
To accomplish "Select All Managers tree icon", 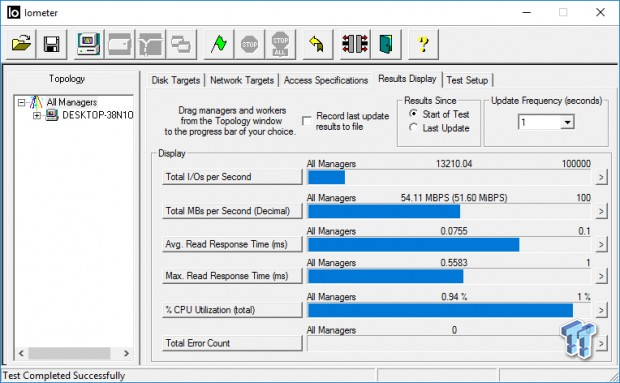I will [x=36, y=102].
